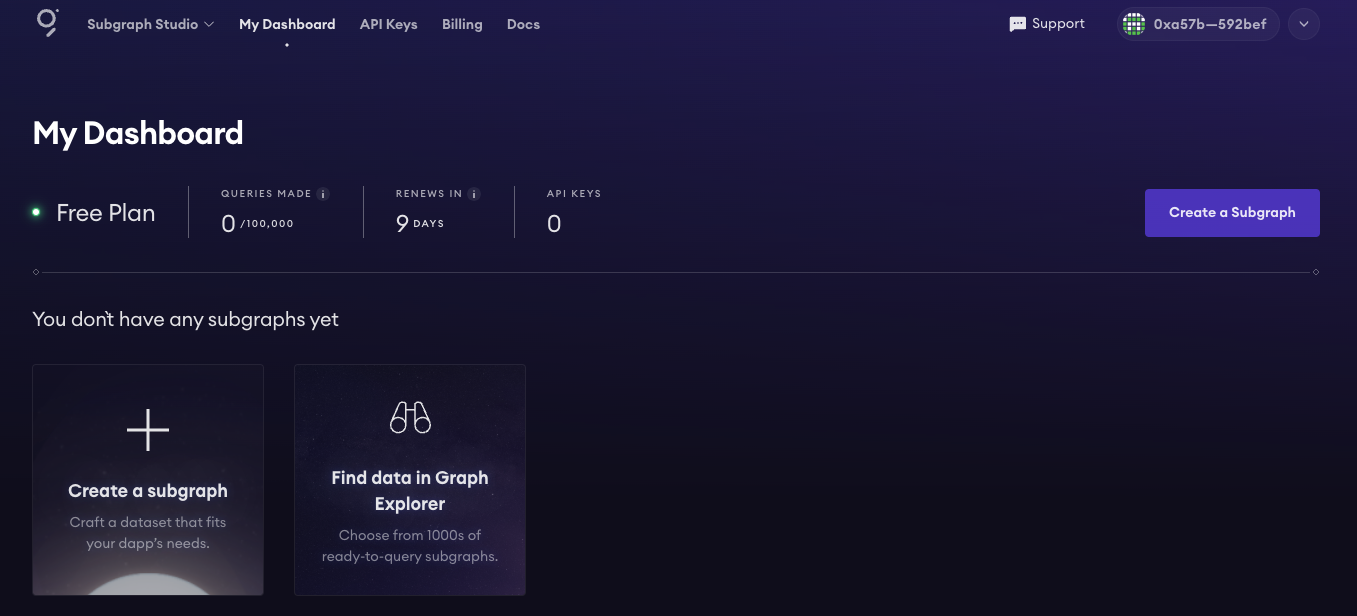Open the API Keys page
Viewport: 1357px width, 616px height.
[x=388, y=24]
